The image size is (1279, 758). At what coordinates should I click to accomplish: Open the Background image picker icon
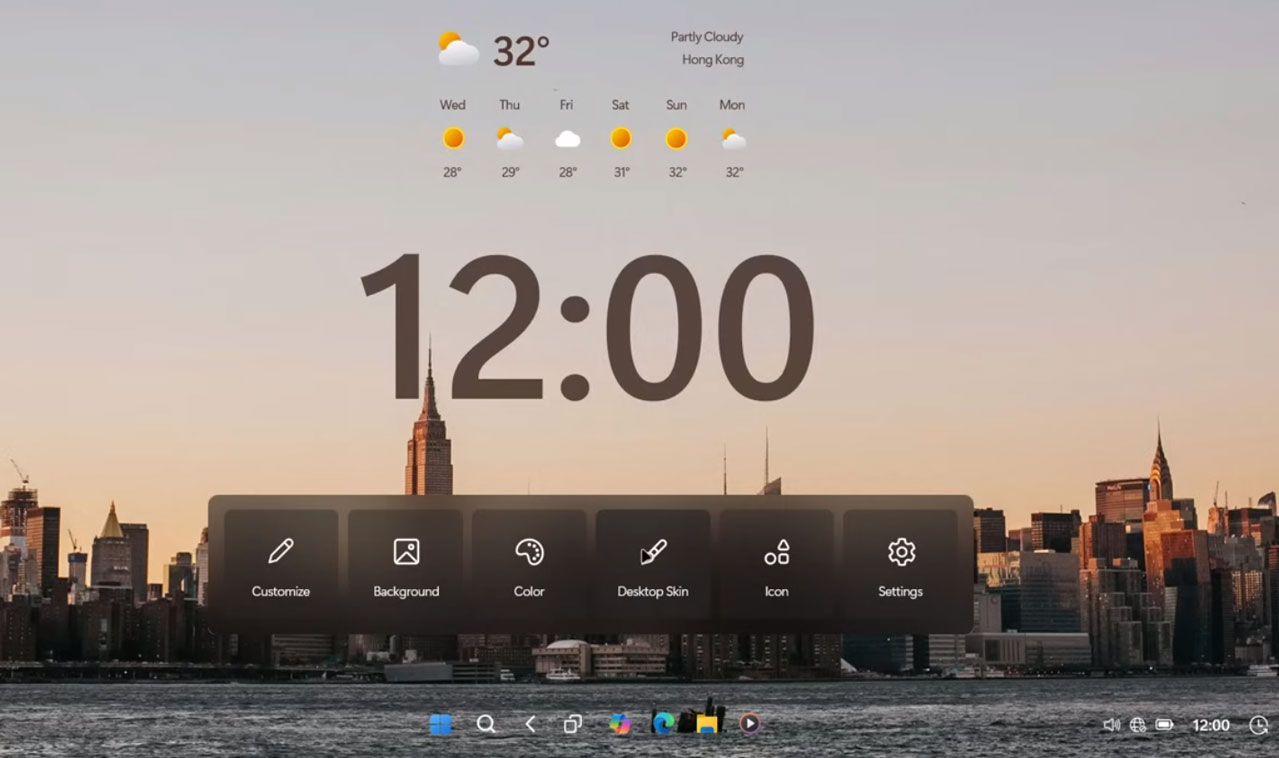[404, 551]
